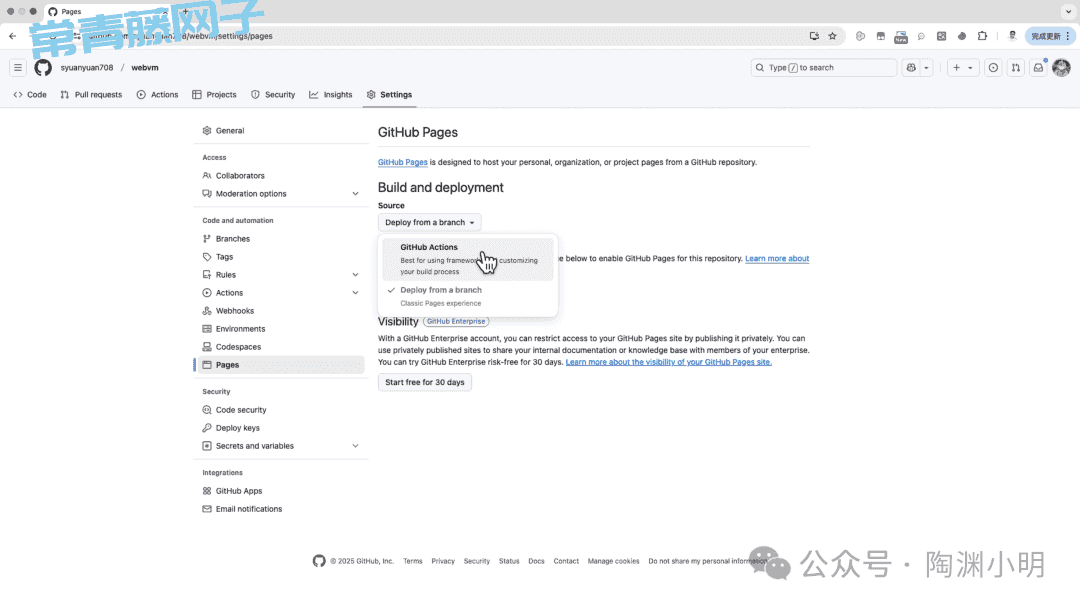Open the notifications inbox icon
Screen dimensions: 1080x608
point(1039,67)
